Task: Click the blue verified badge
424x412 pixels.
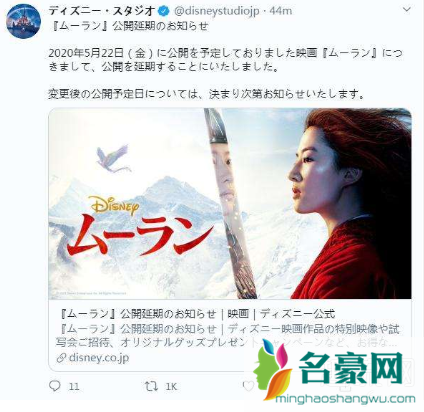Action: point(164,11)
